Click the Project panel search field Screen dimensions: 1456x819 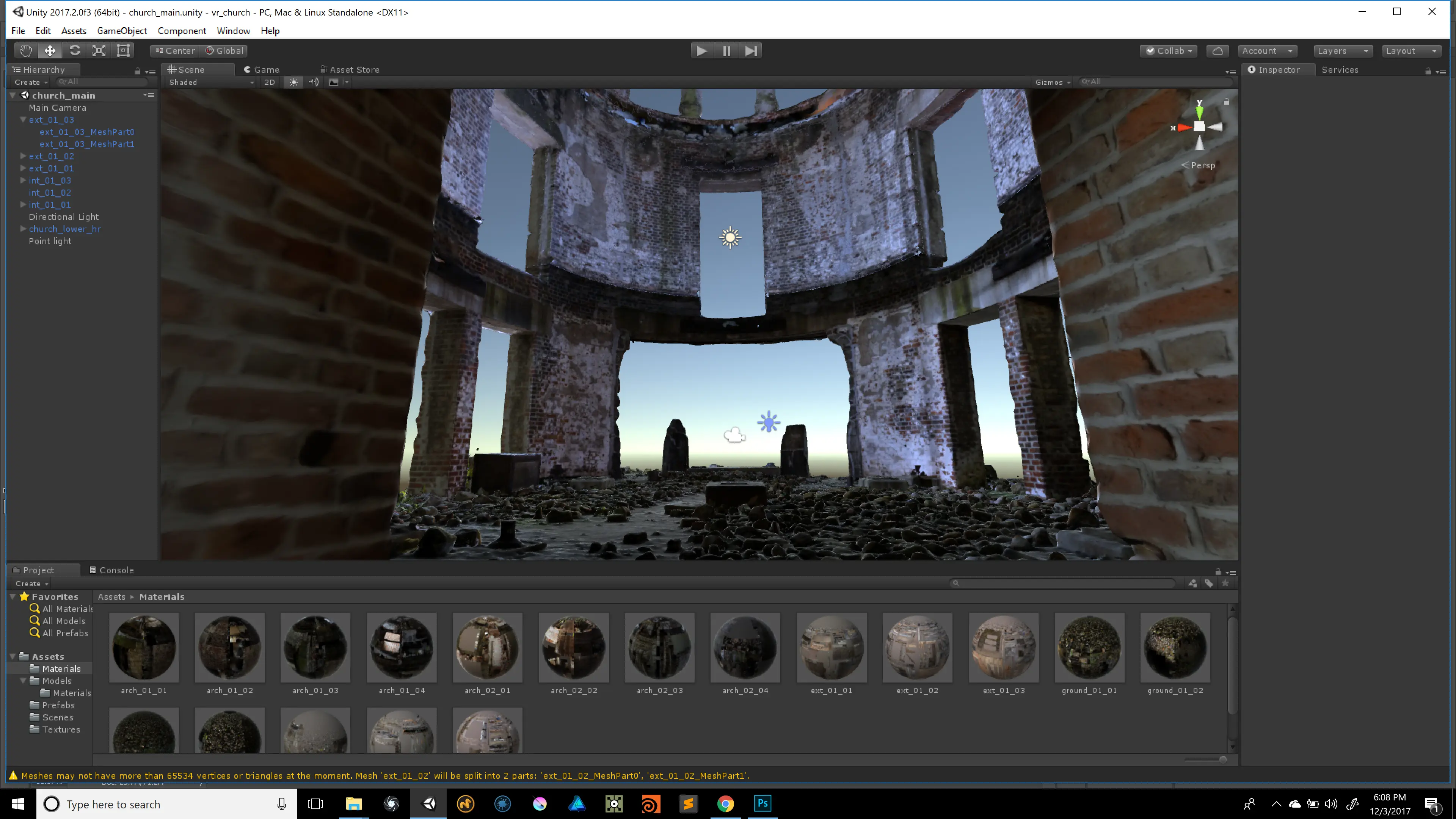click(1063, 583)
